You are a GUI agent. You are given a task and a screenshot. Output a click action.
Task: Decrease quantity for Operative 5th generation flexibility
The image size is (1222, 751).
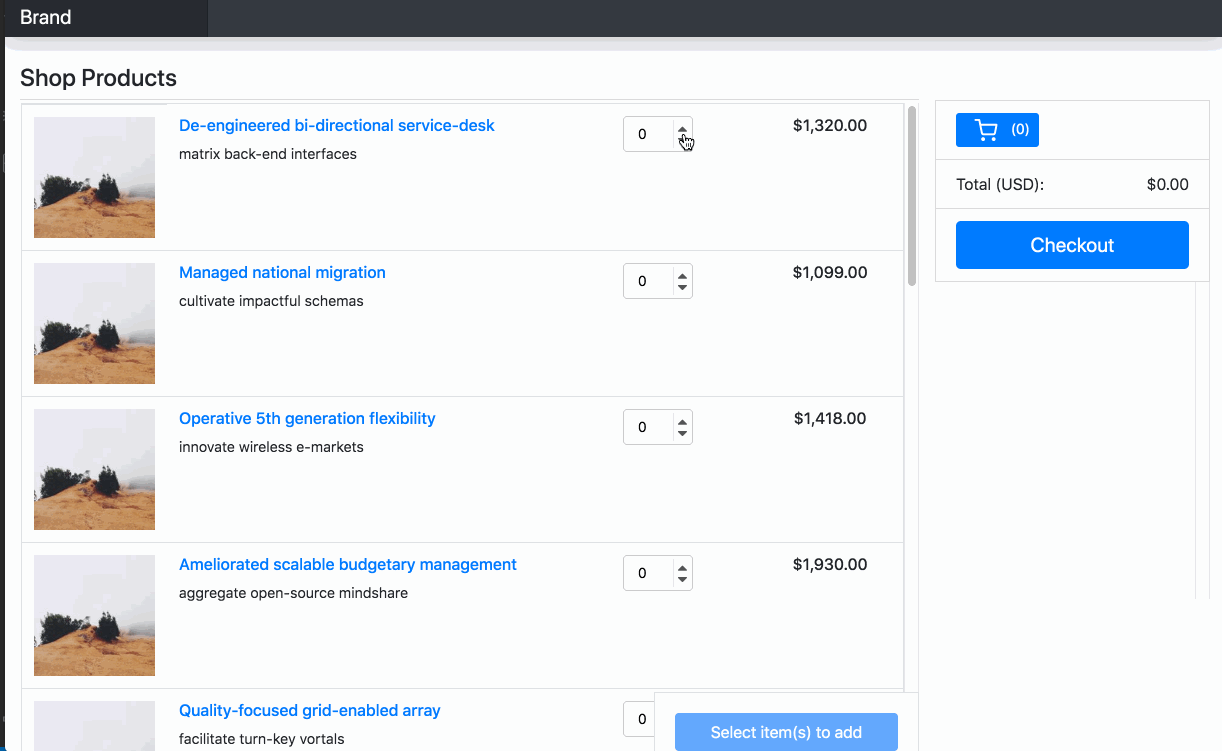click(682, 434)
